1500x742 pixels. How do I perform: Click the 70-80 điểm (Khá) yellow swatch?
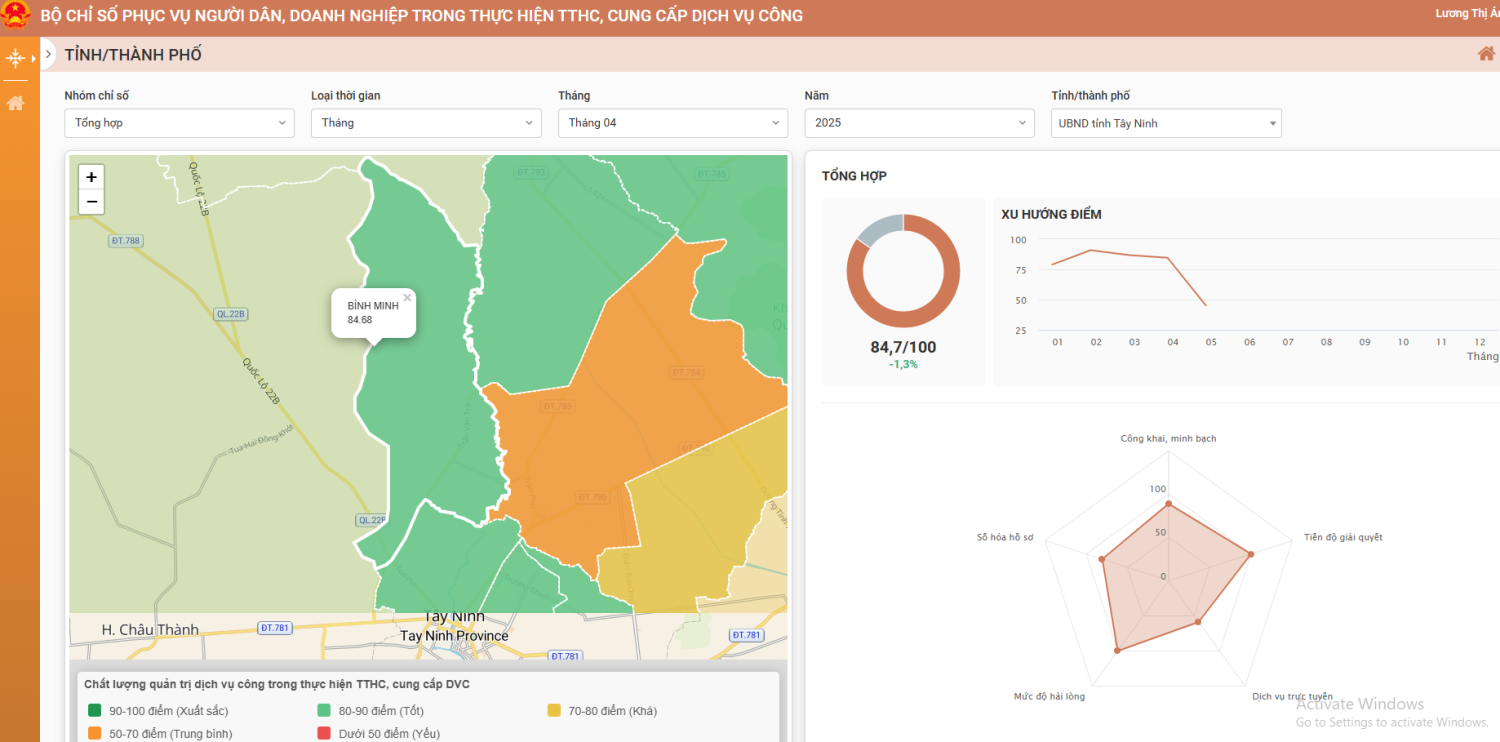[x=554, y=711]
